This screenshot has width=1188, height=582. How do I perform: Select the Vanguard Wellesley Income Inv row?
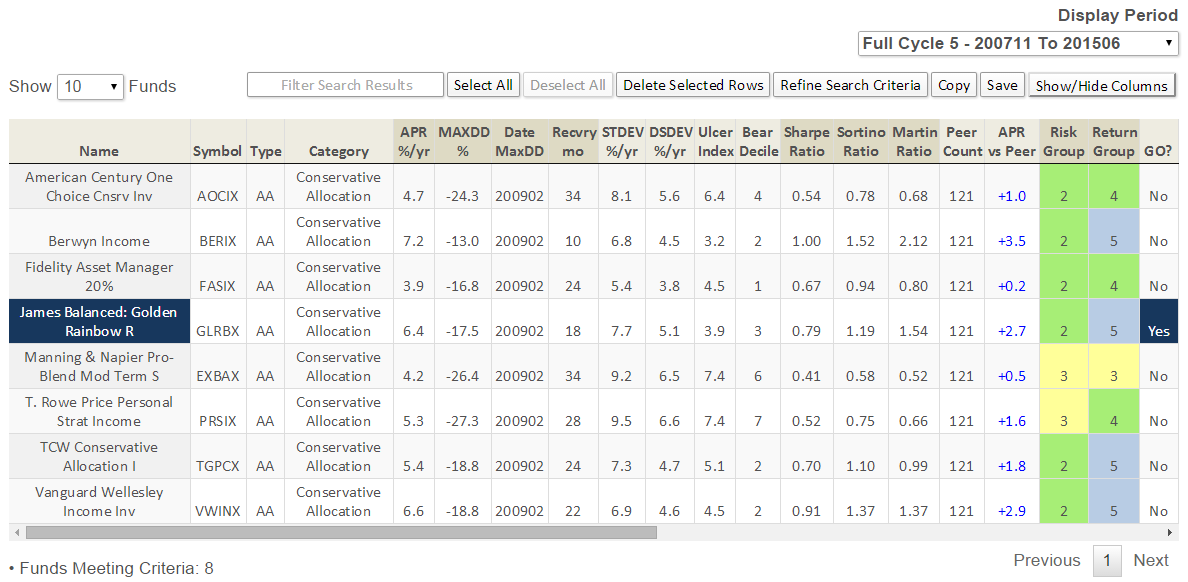pos(99,501)
